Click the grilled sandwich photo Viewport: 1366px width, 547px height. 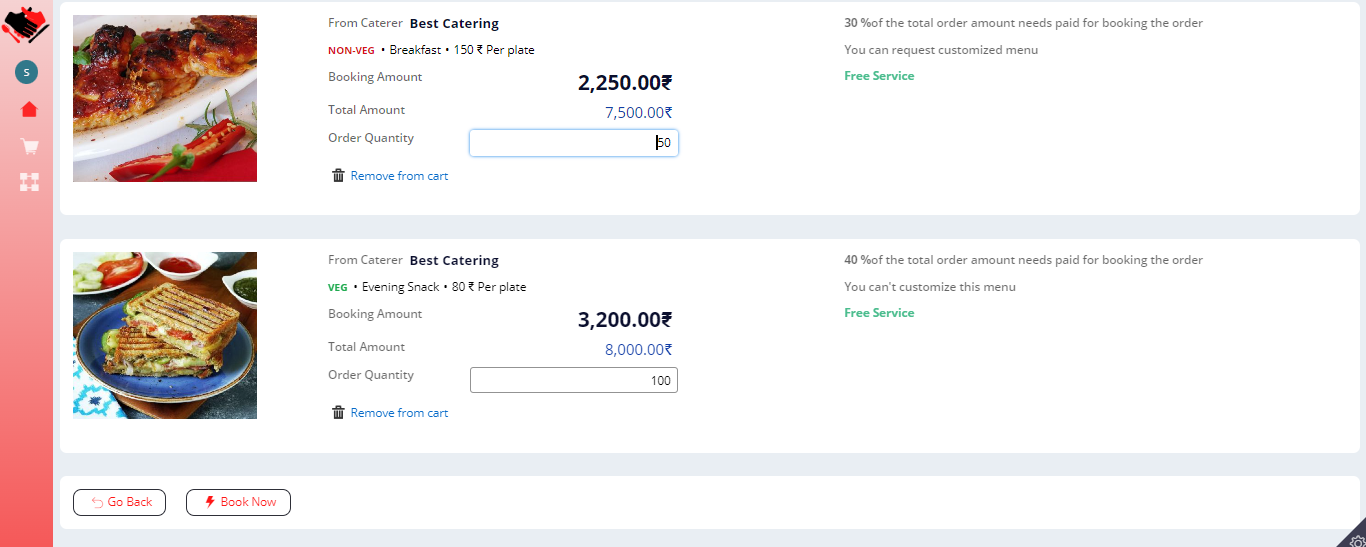(165, 335)
